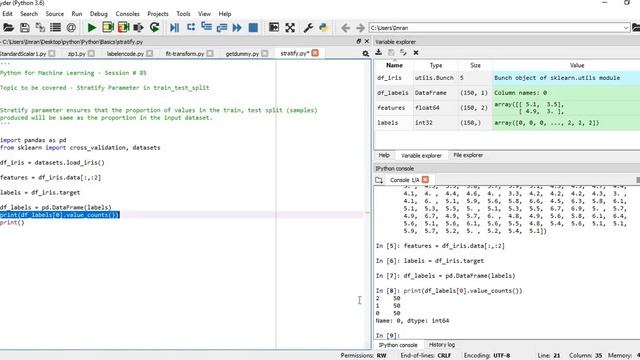Toggle fullscreen mode icon
The width and height of the screenshot is (640, 360).
click(290, 28)
